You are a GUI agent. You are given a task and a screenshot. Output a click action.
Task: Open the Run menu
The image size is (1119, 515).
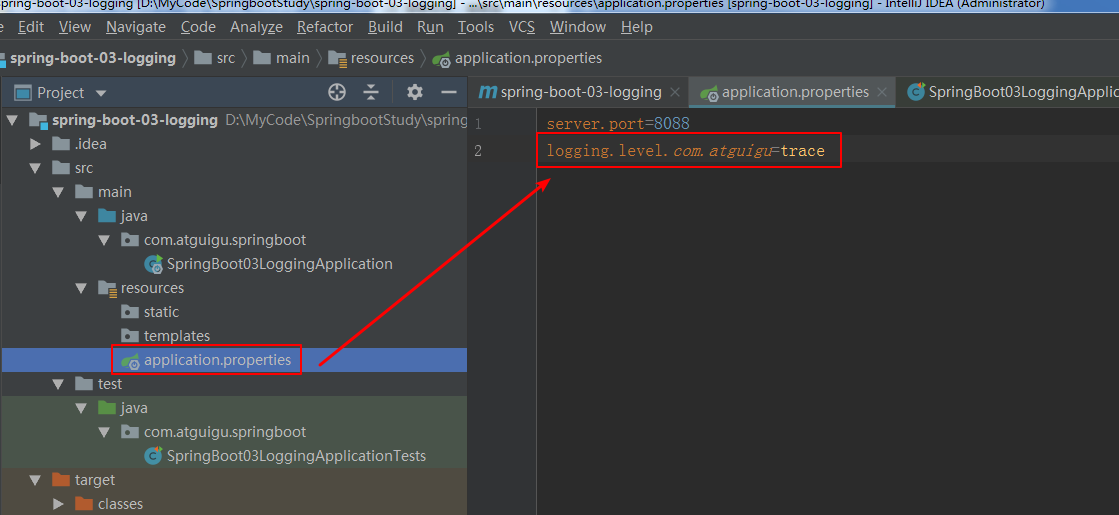coord(430,27)
